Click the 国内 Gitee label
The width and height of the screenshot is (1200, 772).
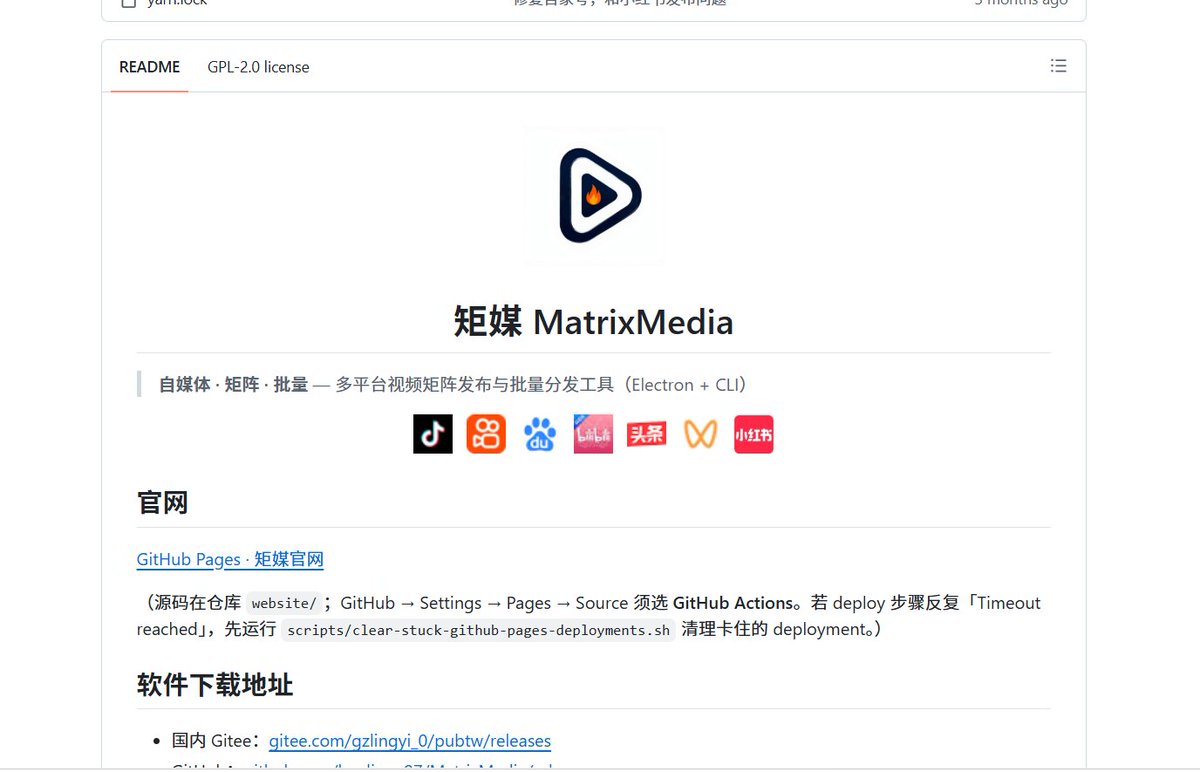tap(216, 741)
